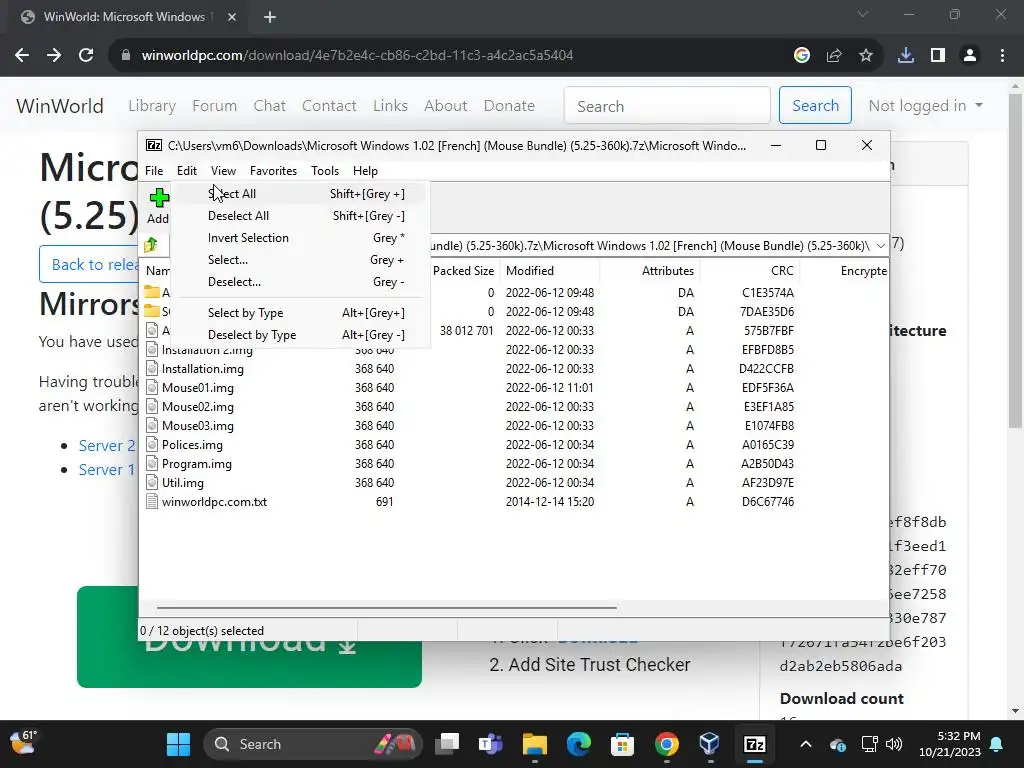Click the taskbar Search box
The image size is (1024, 768).
pyautogui.click(x=314, y=744)
